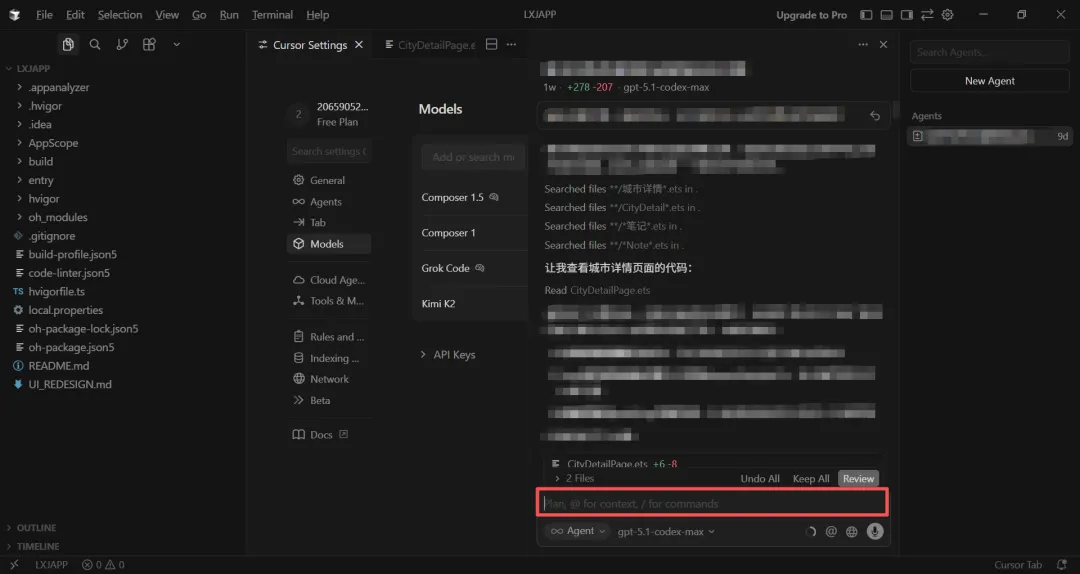
Task: Click the split editor layout icon
Action: point(491,44)
